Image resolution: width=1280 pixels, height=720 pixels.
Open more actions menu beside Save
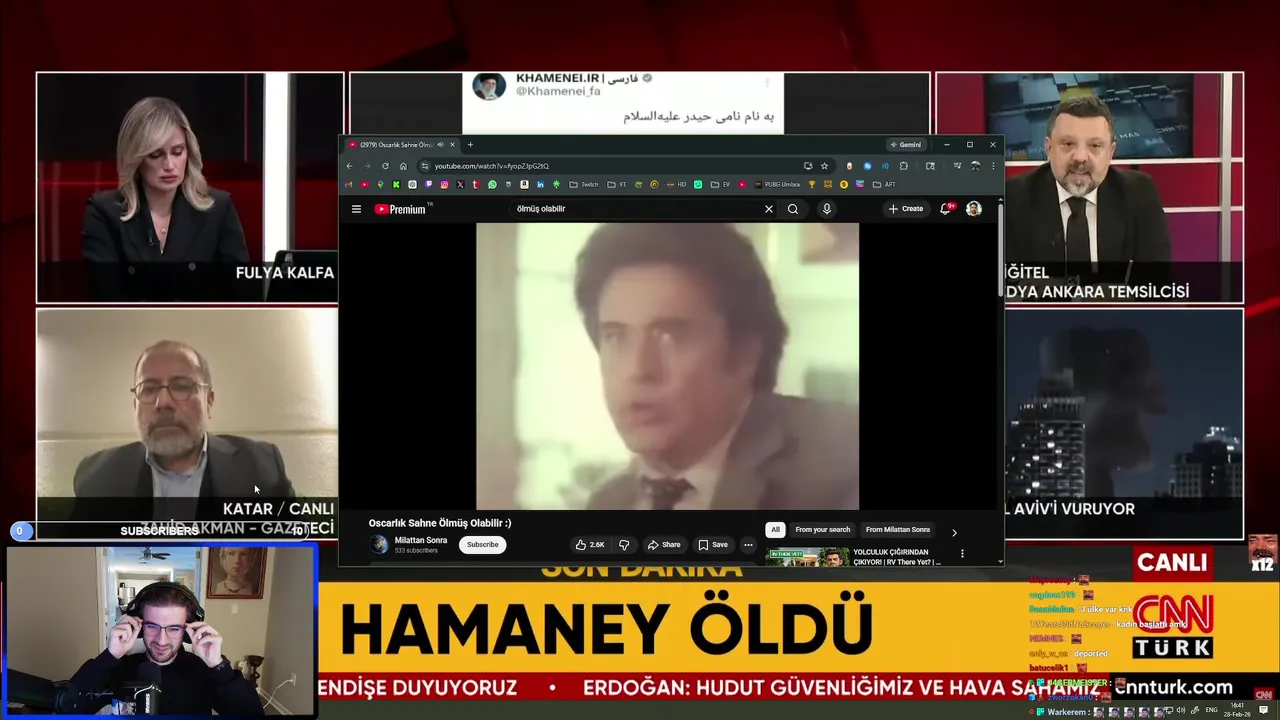click(x=748, y=545)
